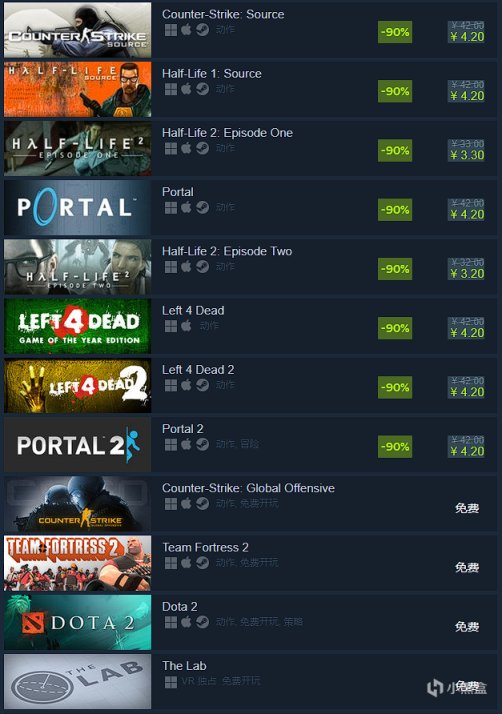Click the Windows icon under Counter-Strike: Source
Screen dimensions: 502x714
[x=171, y=30]
